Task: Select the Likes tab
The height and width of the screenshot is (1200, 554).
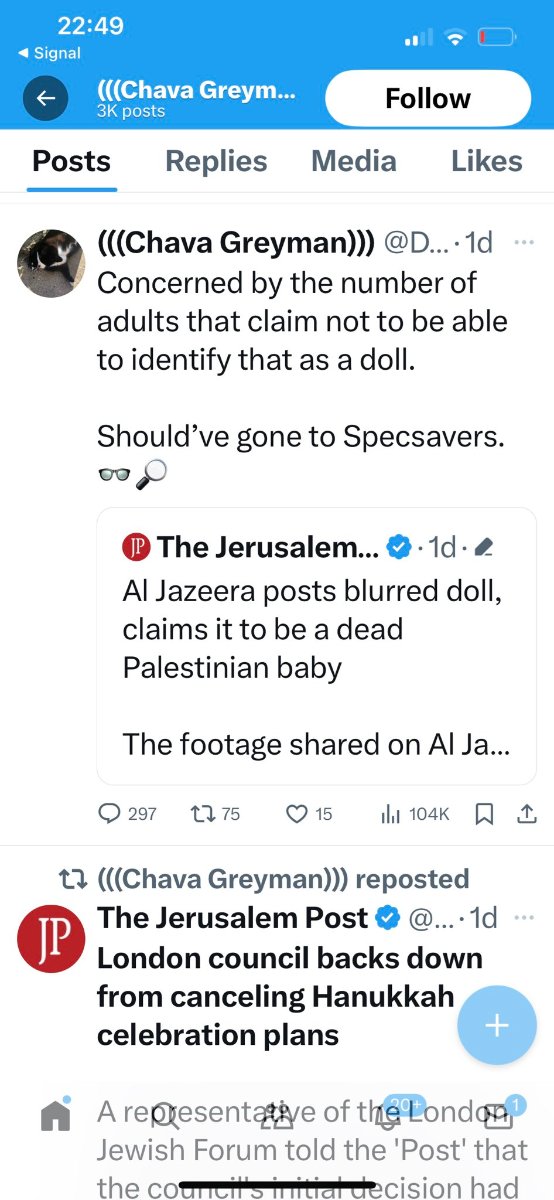Action: 487,161
